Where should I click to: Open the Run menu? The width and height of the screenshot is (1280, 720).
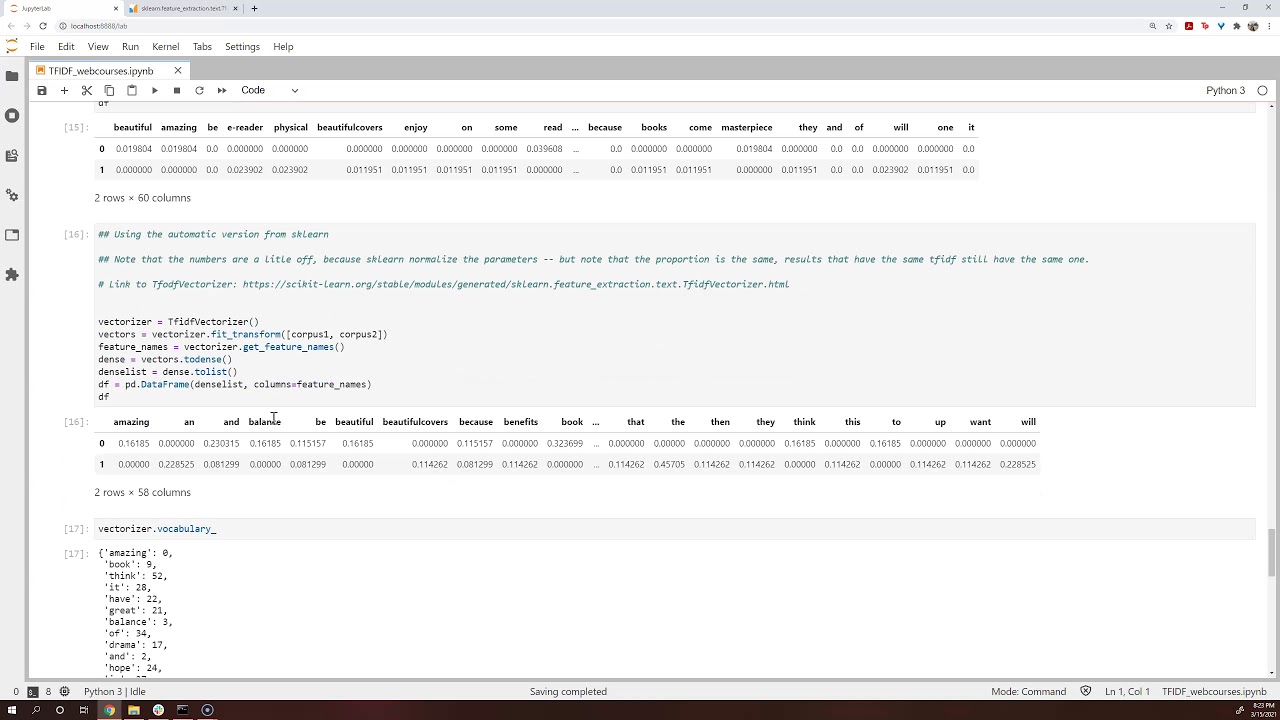[x=130, y=46]
